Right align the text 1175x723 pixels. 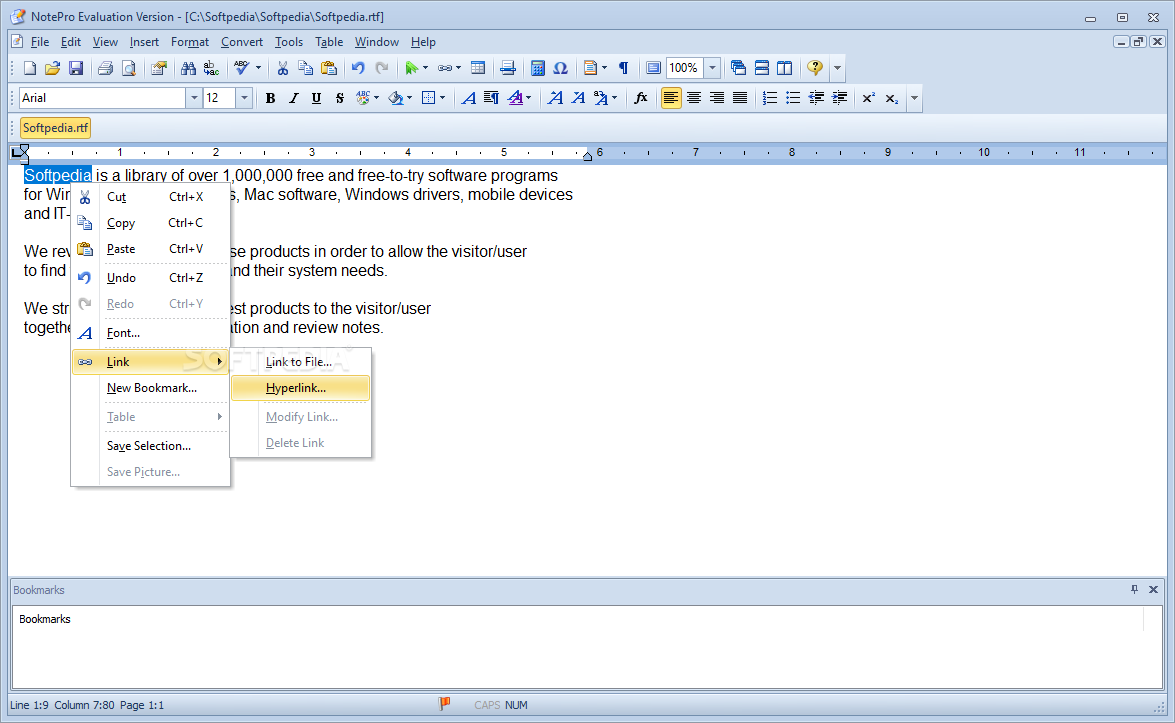[x=717, y=98]
